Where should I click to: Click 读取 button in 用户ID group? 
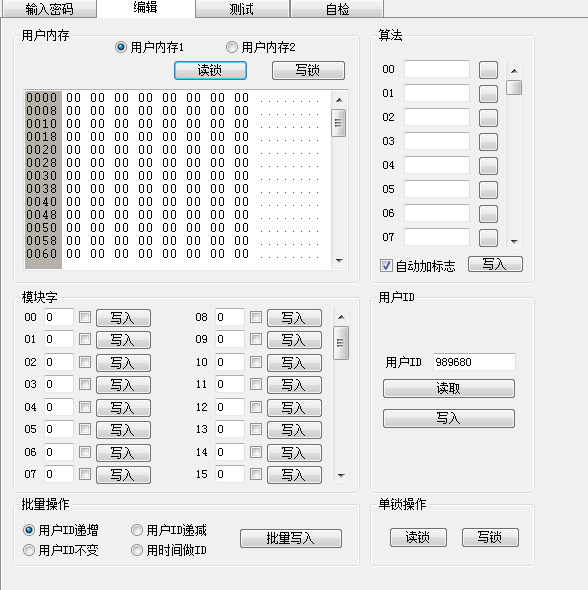pyautogui.click(x=449, y=388)
